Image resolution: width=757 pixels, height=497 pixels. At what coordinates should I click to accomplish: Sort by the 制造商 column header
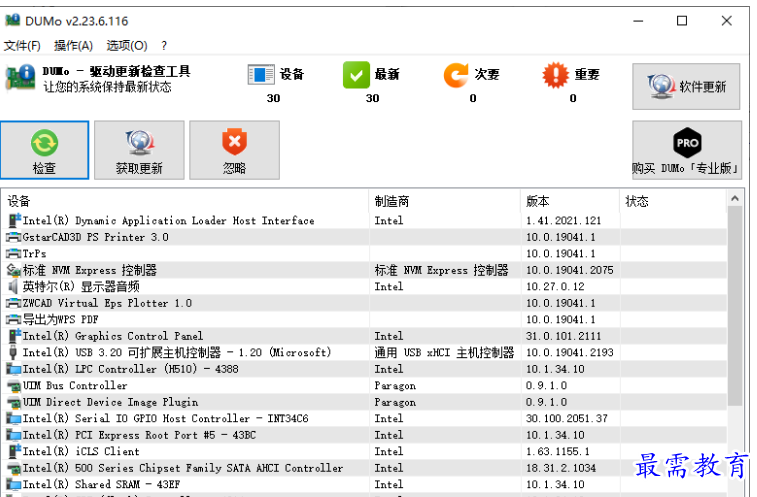click(445, 201)
